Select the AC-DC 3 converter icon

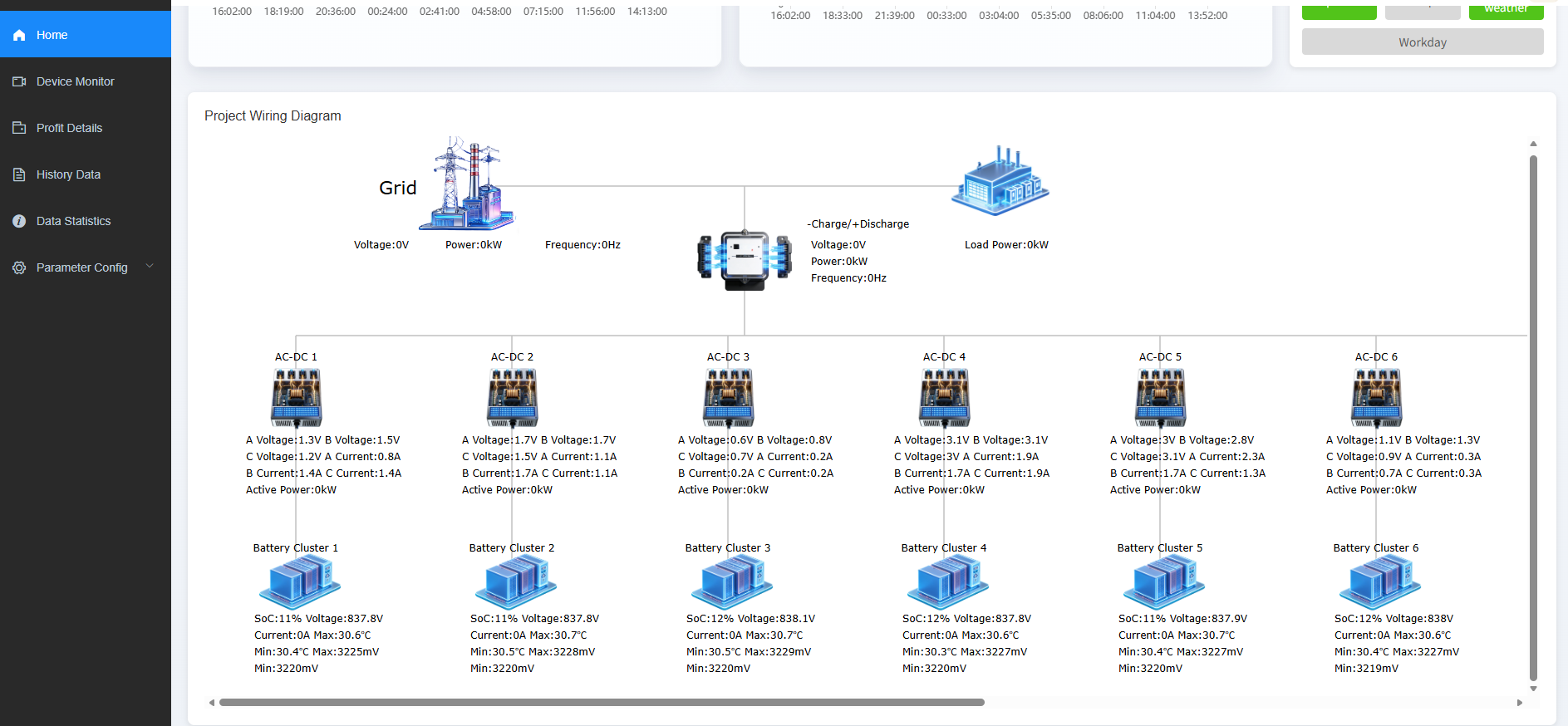[x=729, y=397]
